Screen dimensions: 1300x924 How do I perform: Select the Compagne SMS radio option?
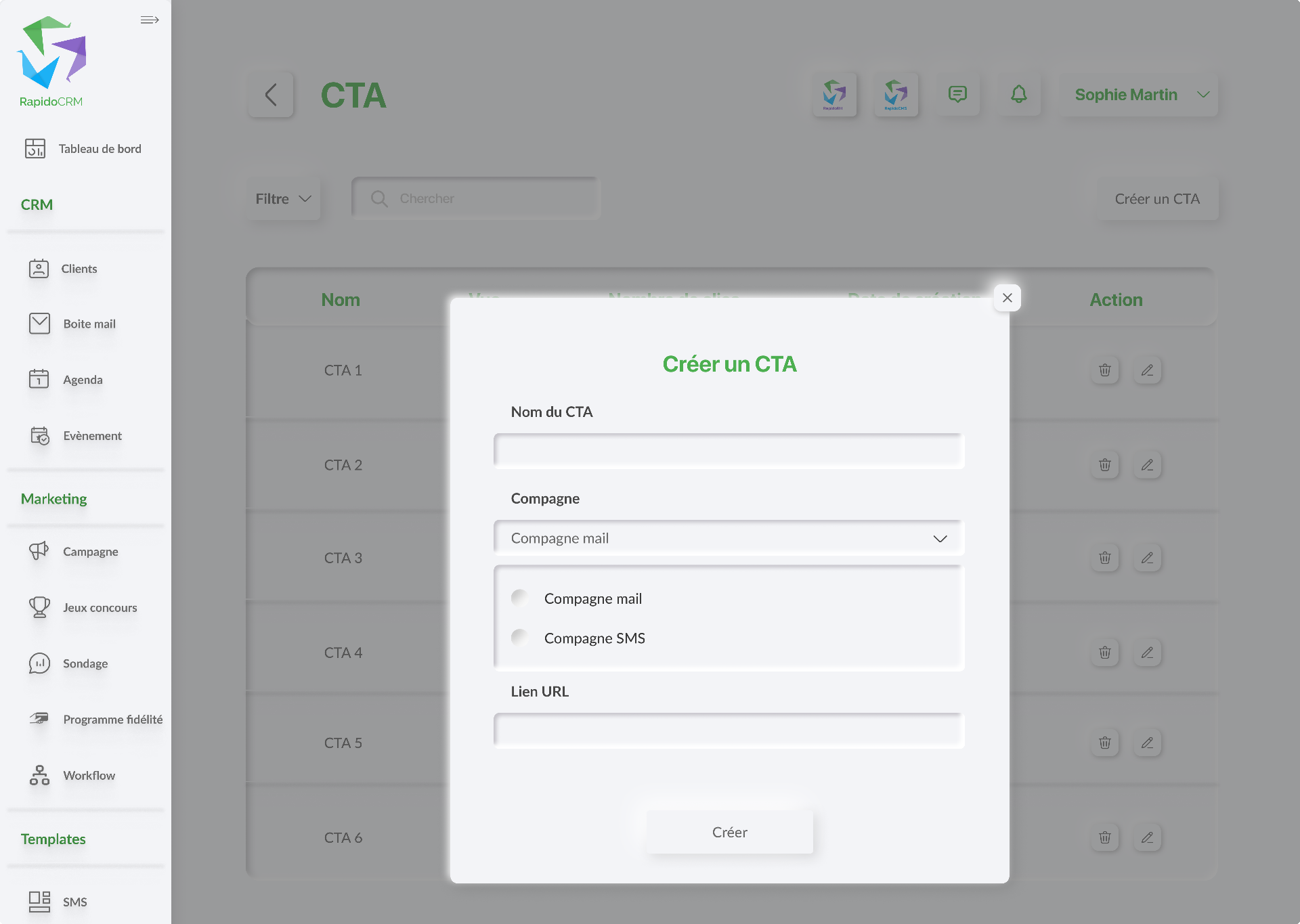(520, 638)
